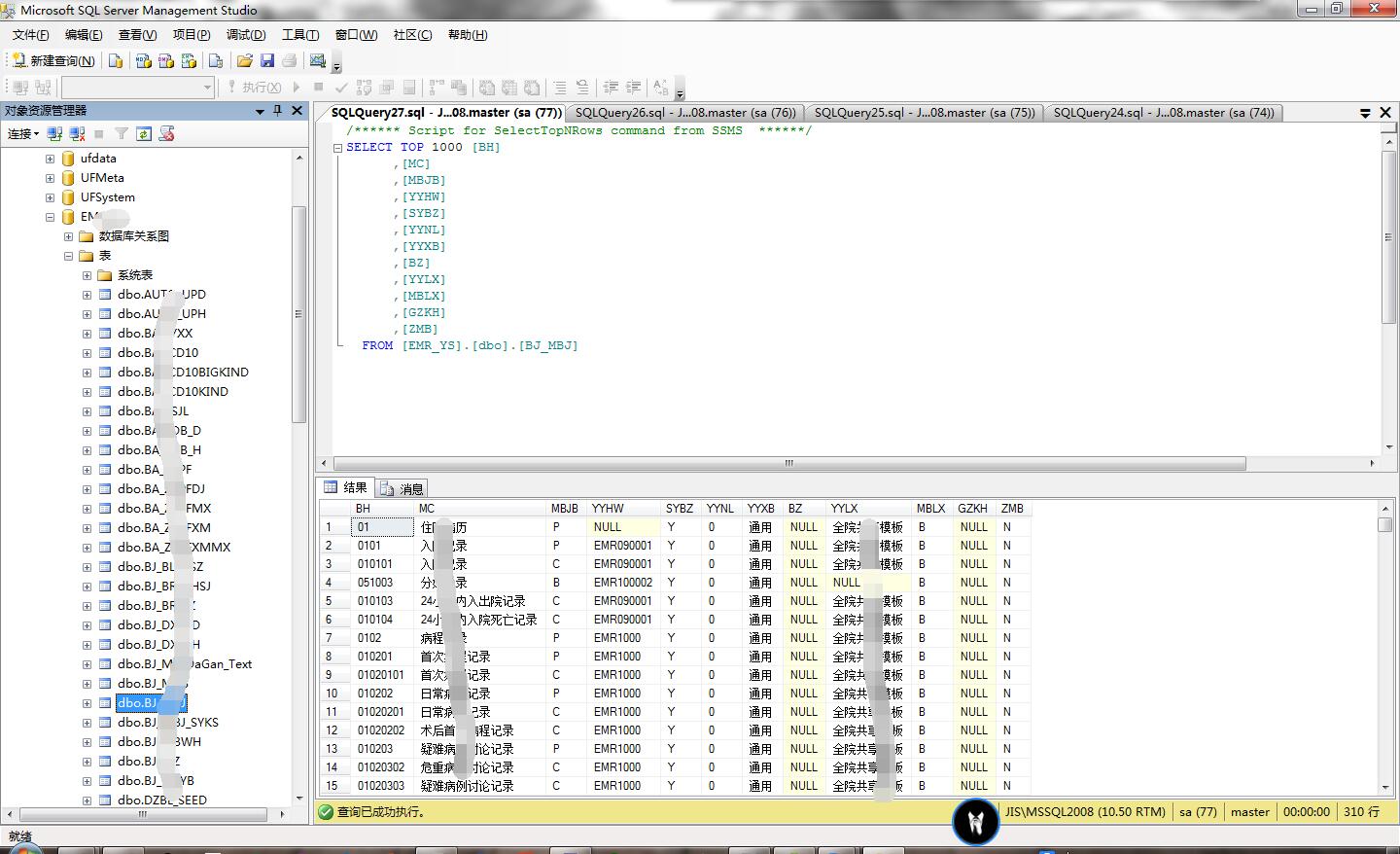Click the YYHW column header in results
1400x854 pixels.
point(624,509)
